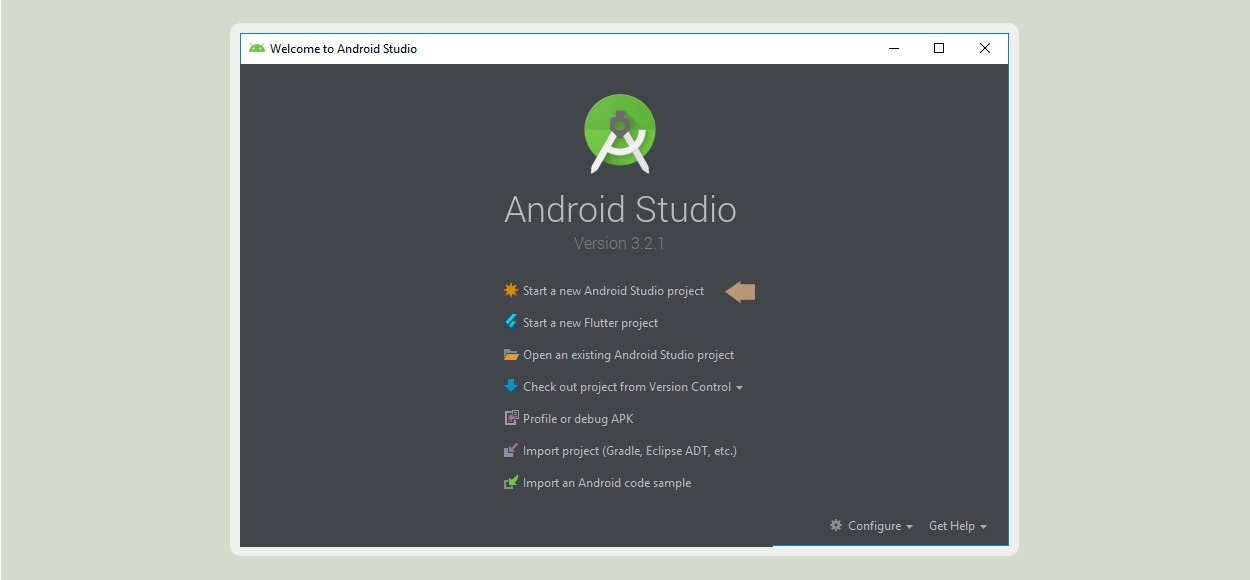The height and width of the screenshot is (580, 1250).
Task: Open Check out project from Version Control
Action: pyautogui.click(x=627, y=387)
